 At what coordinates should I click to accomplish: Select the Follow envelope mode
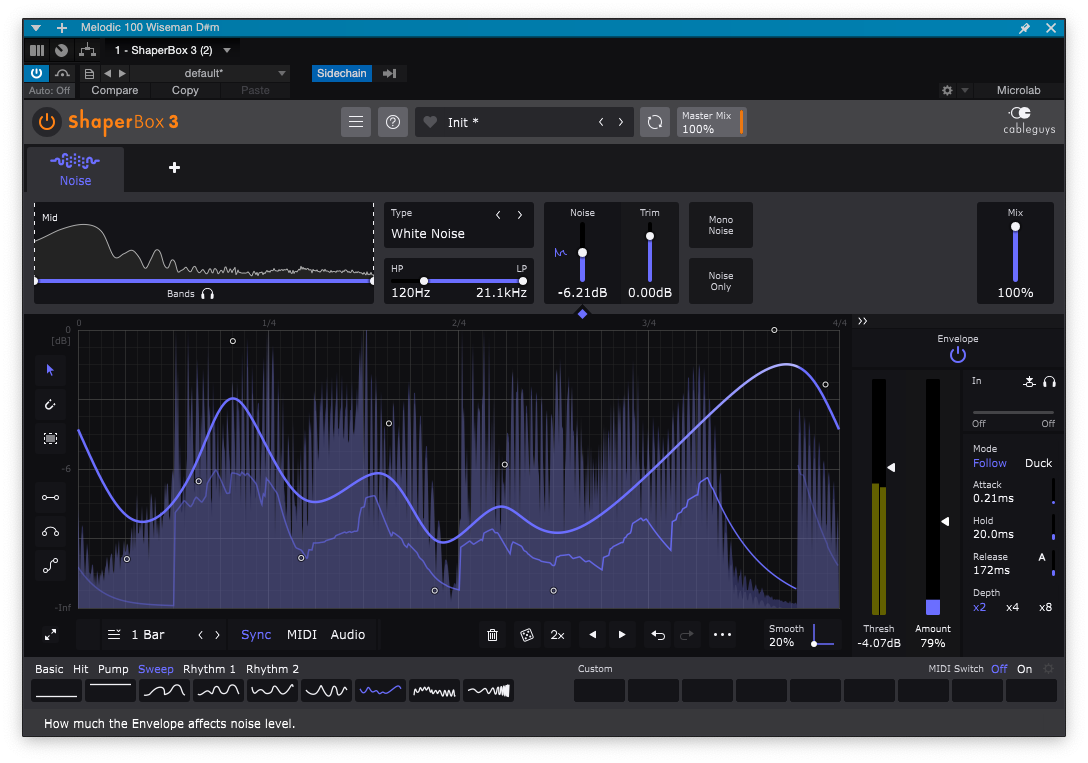(x=989, y=463)
